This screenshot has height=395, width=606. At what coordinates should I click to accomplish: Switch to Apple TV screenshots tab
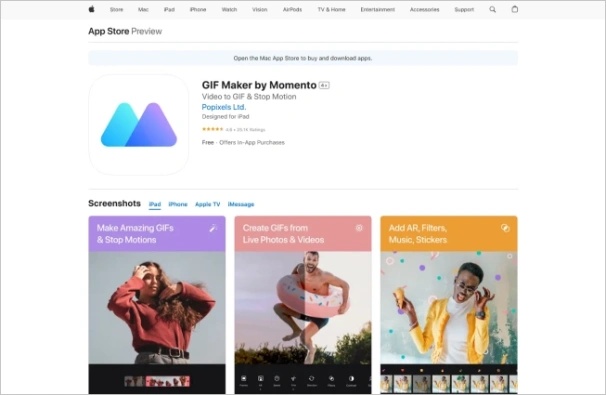coord(208,204)
